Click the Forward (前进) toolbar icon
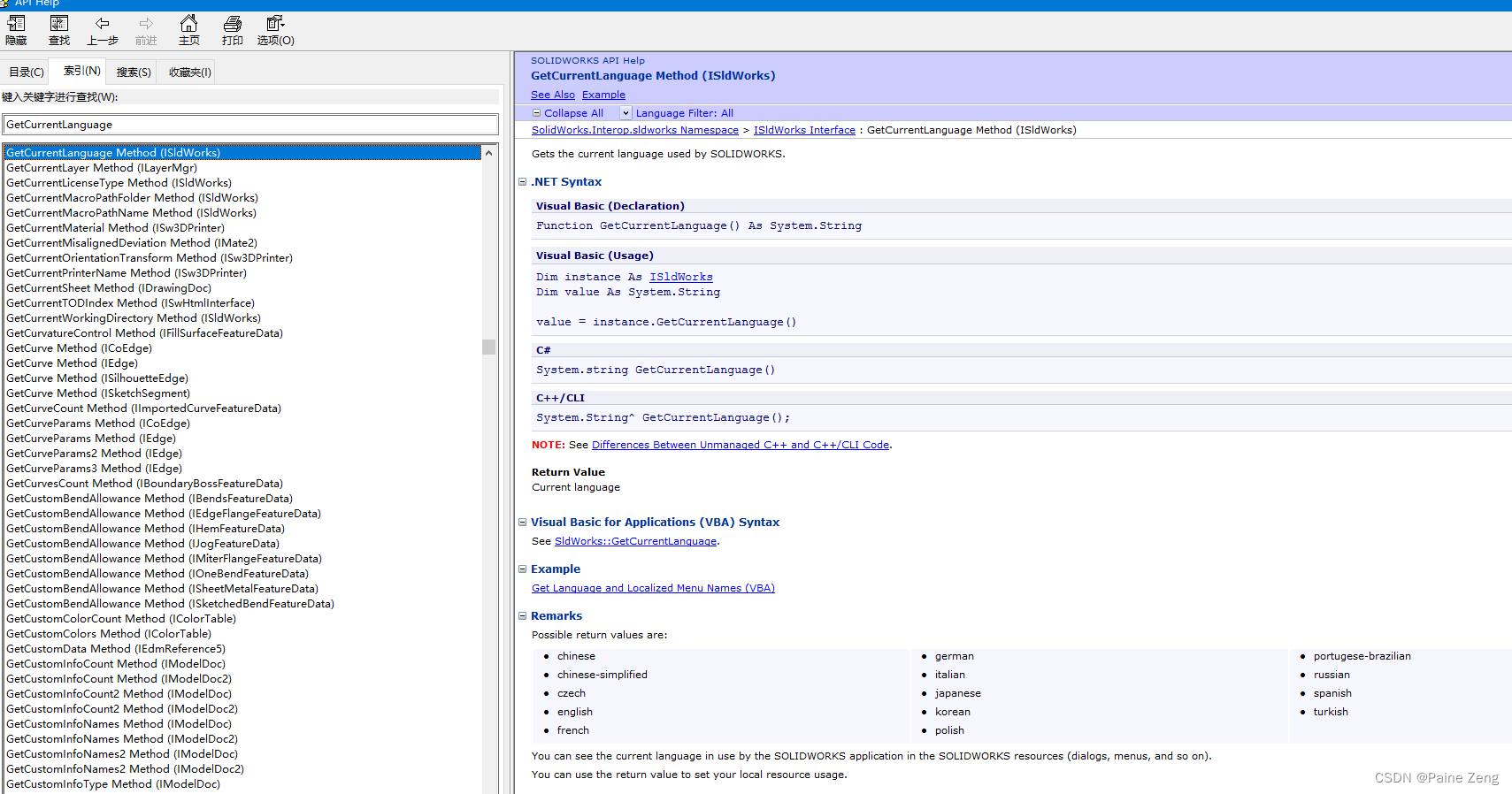 146,30
